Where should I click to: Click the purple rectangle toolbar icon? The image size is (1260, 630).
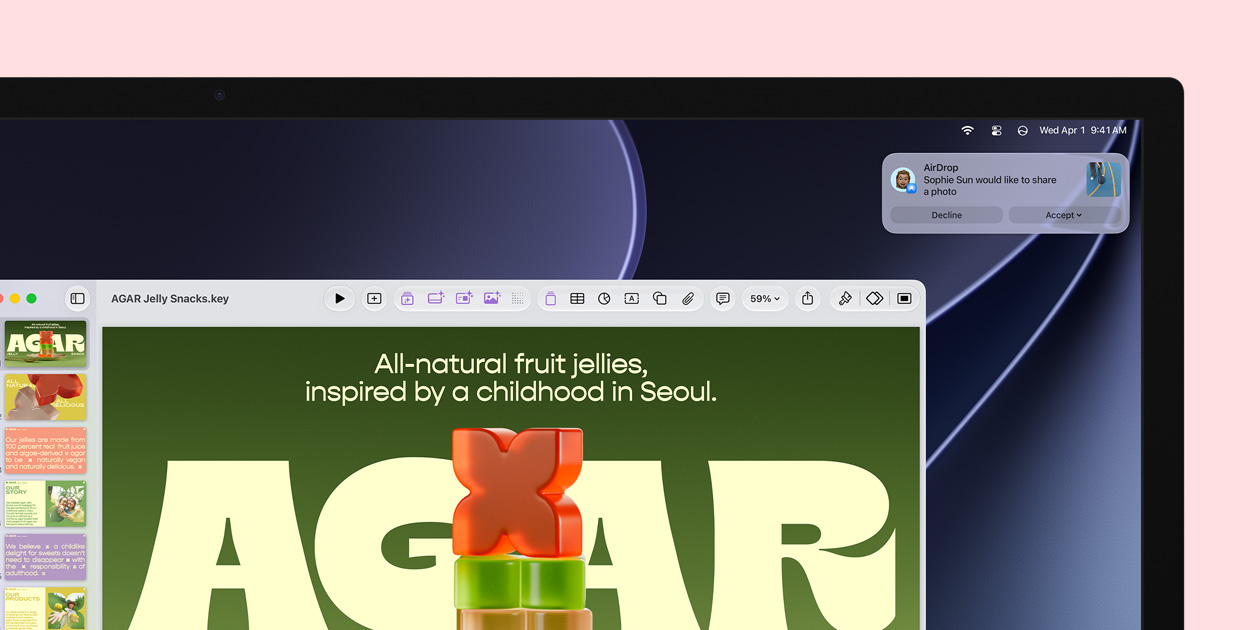(x=550, y=299)
